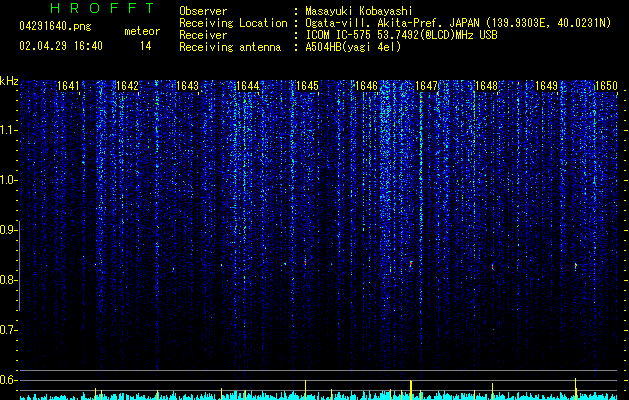
Task: Click the HROFFT title text
Action: coord(102,8)
